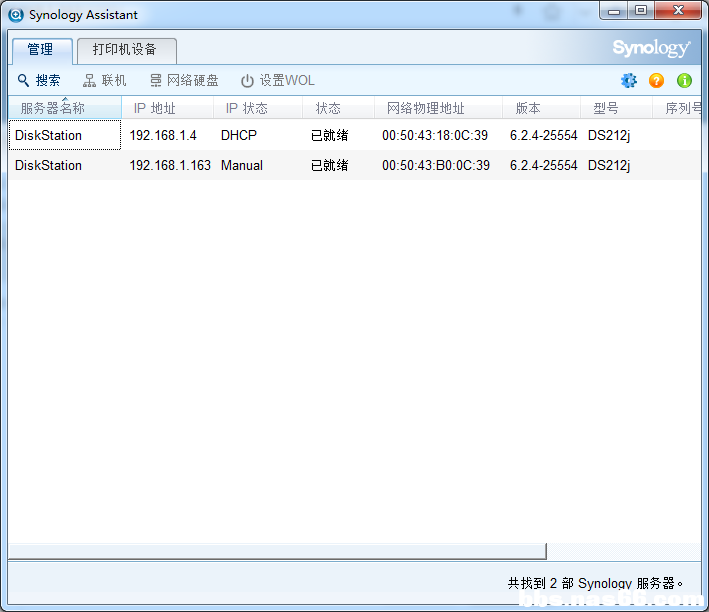The image size is (709, 612).
Task: Sort by 服务器名称 column header
Action: pyautogui.click(x=65, y=108)
